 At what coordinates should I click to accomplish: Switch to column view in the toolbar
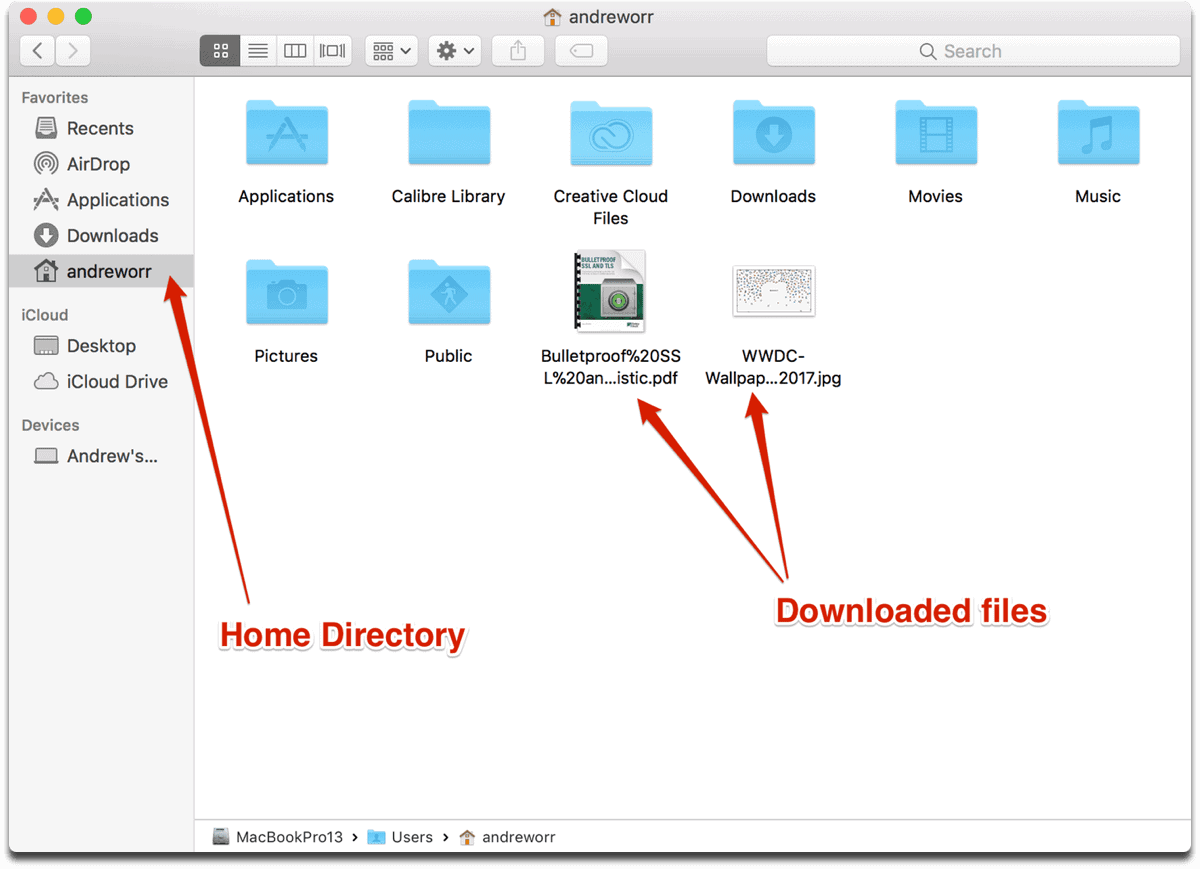click(295, 50)
